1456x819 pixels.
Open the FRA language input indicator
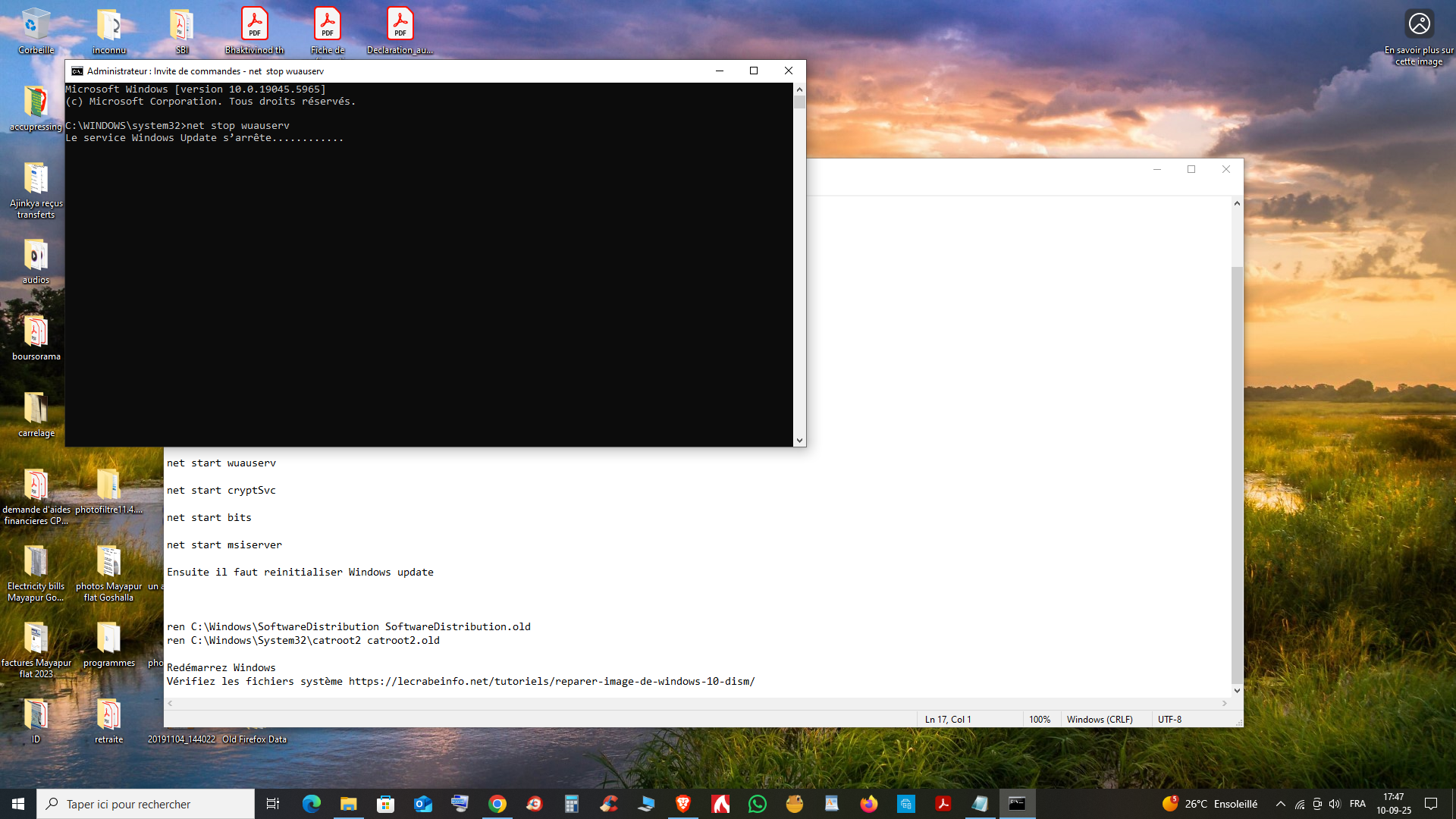pyautogui.click(x=1357, y=804)
